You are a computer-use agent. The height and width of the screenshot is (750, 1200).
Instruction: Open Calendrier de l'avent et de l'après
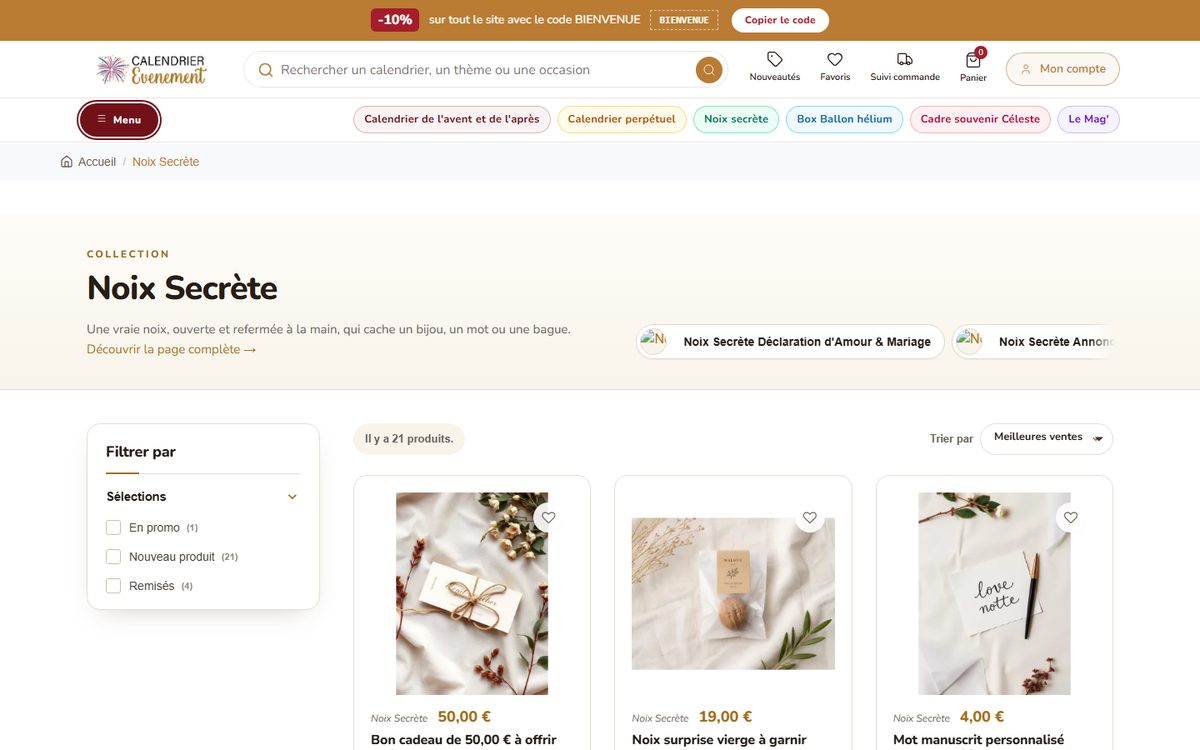[x=451, y=119]
